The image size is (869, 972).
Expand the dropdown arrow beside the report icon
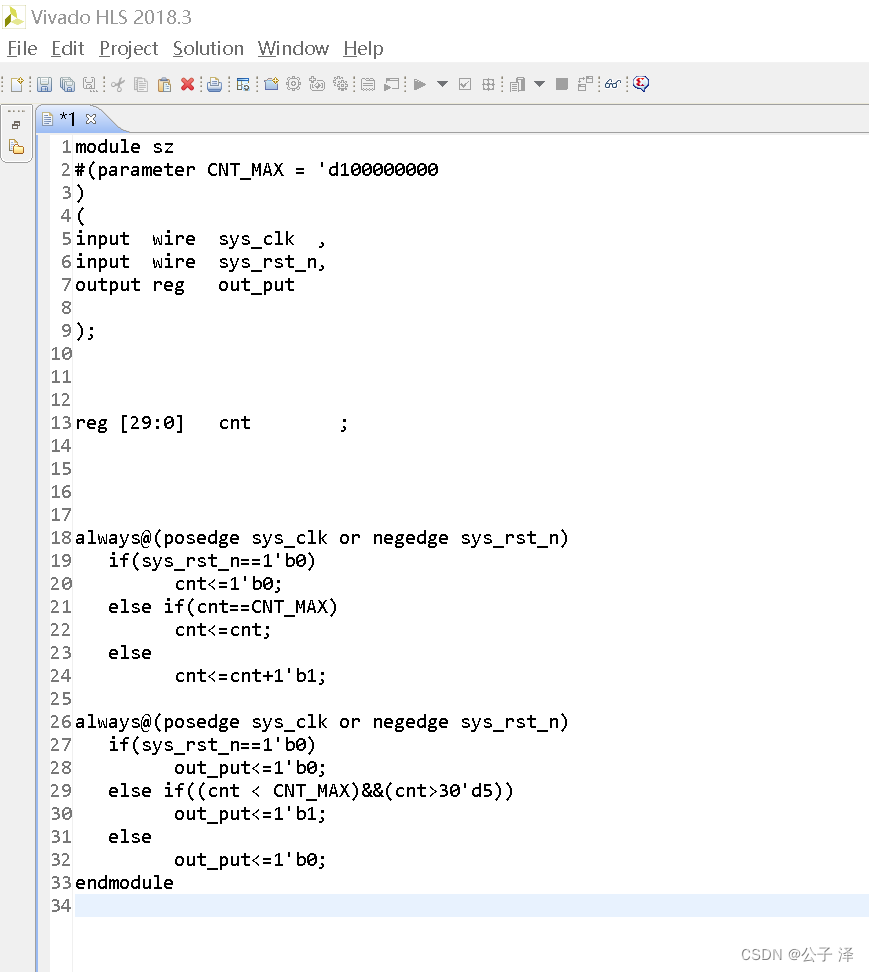539,84
